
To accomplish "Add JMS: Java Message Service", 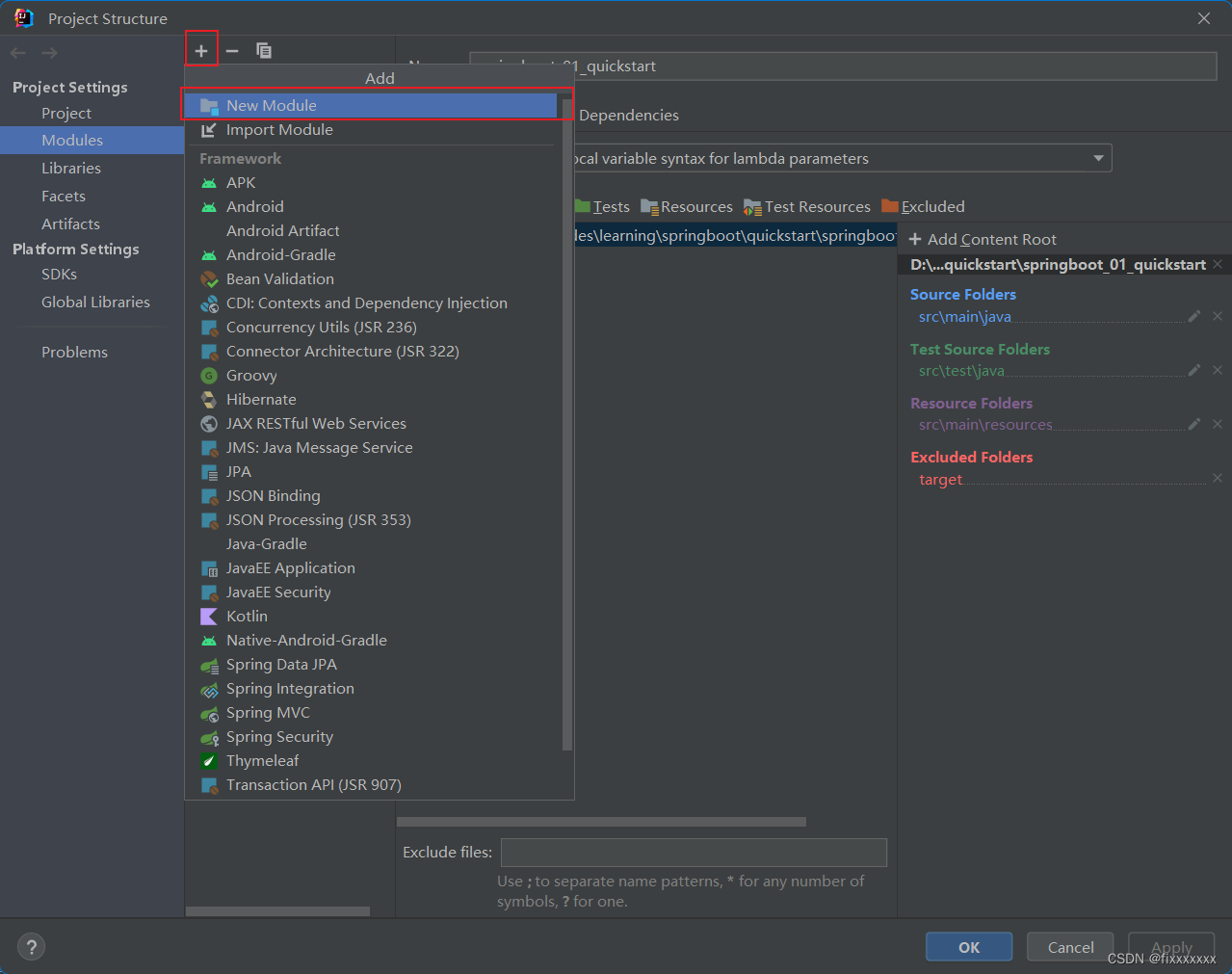I will pos(371,447).
